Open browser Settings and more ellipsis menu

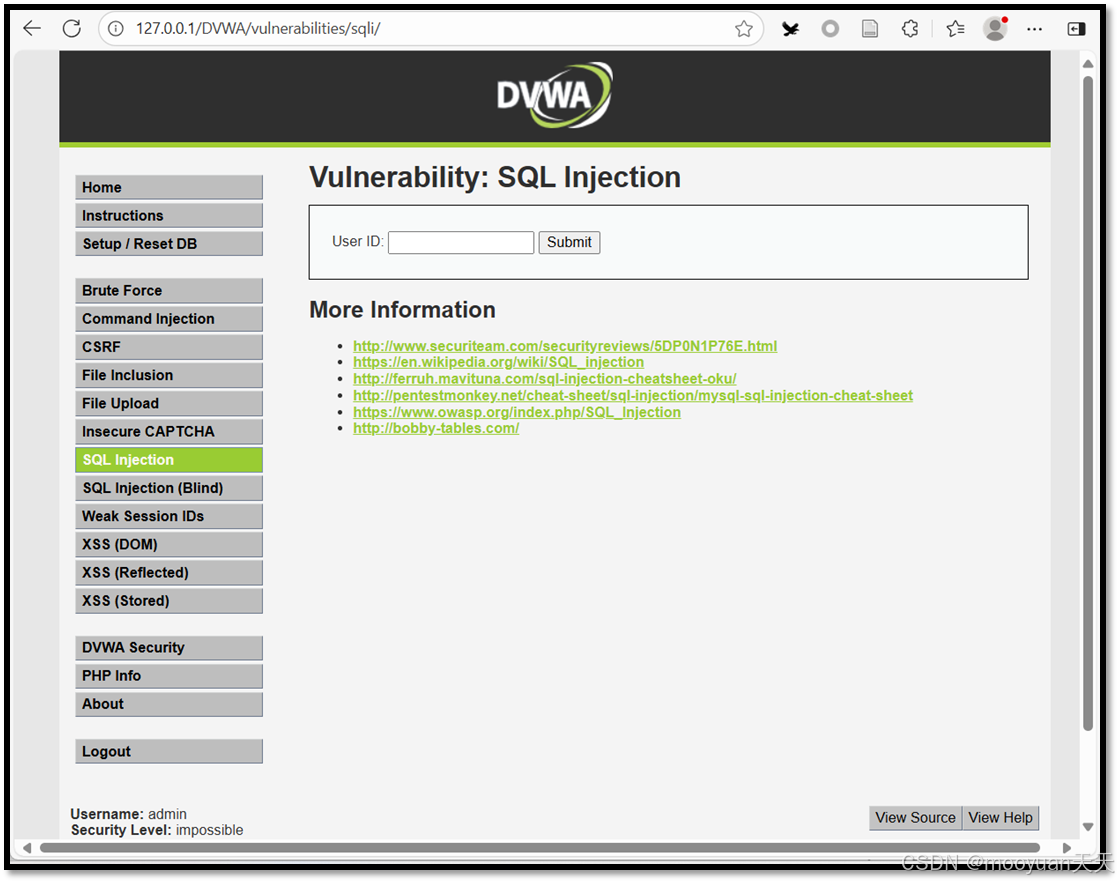(x=1034, y=29)
